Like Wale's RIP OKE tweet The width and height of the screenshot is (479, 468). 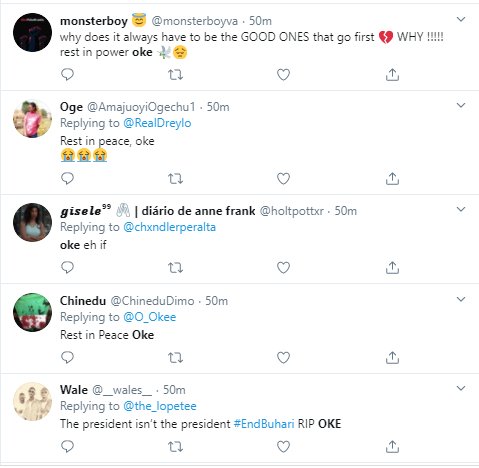(x=283, y=447)
